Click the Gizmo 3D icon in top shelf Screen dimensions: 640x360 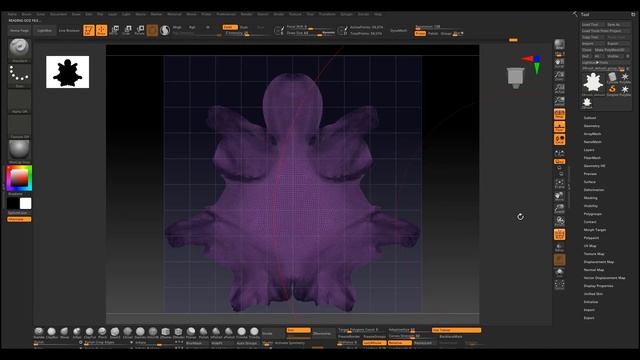[152, 30]
